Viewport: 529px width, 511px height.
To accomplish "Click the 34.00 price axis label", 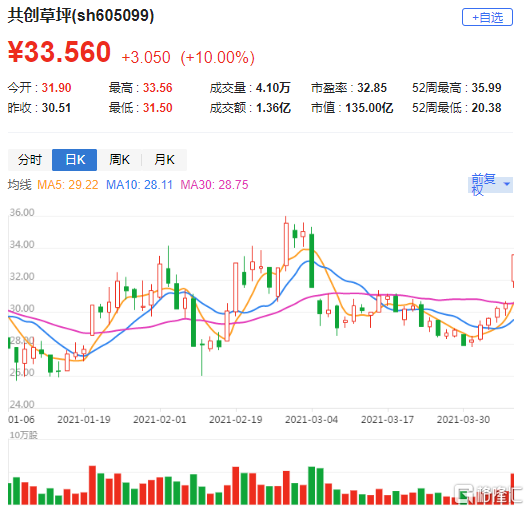I will (22, 244).
